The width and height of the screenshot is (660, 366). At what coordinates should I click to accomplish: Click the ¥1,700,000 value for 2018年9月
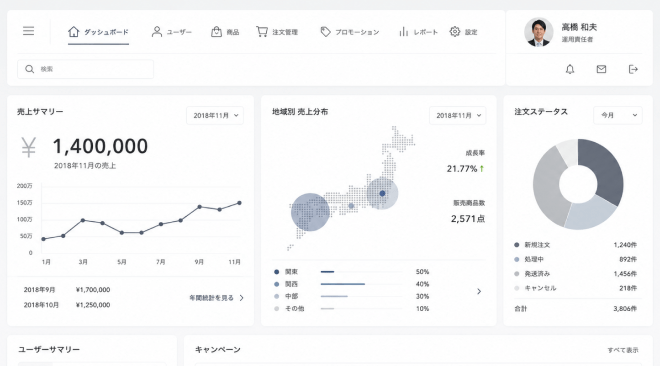click(x=93, y=289)
